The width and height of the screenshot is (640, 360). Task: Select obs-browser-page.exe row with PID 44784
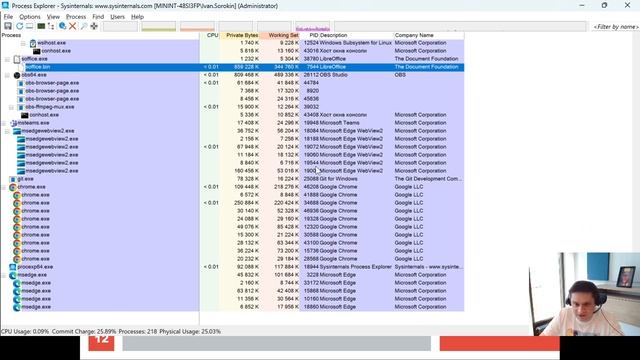(232, 83)
